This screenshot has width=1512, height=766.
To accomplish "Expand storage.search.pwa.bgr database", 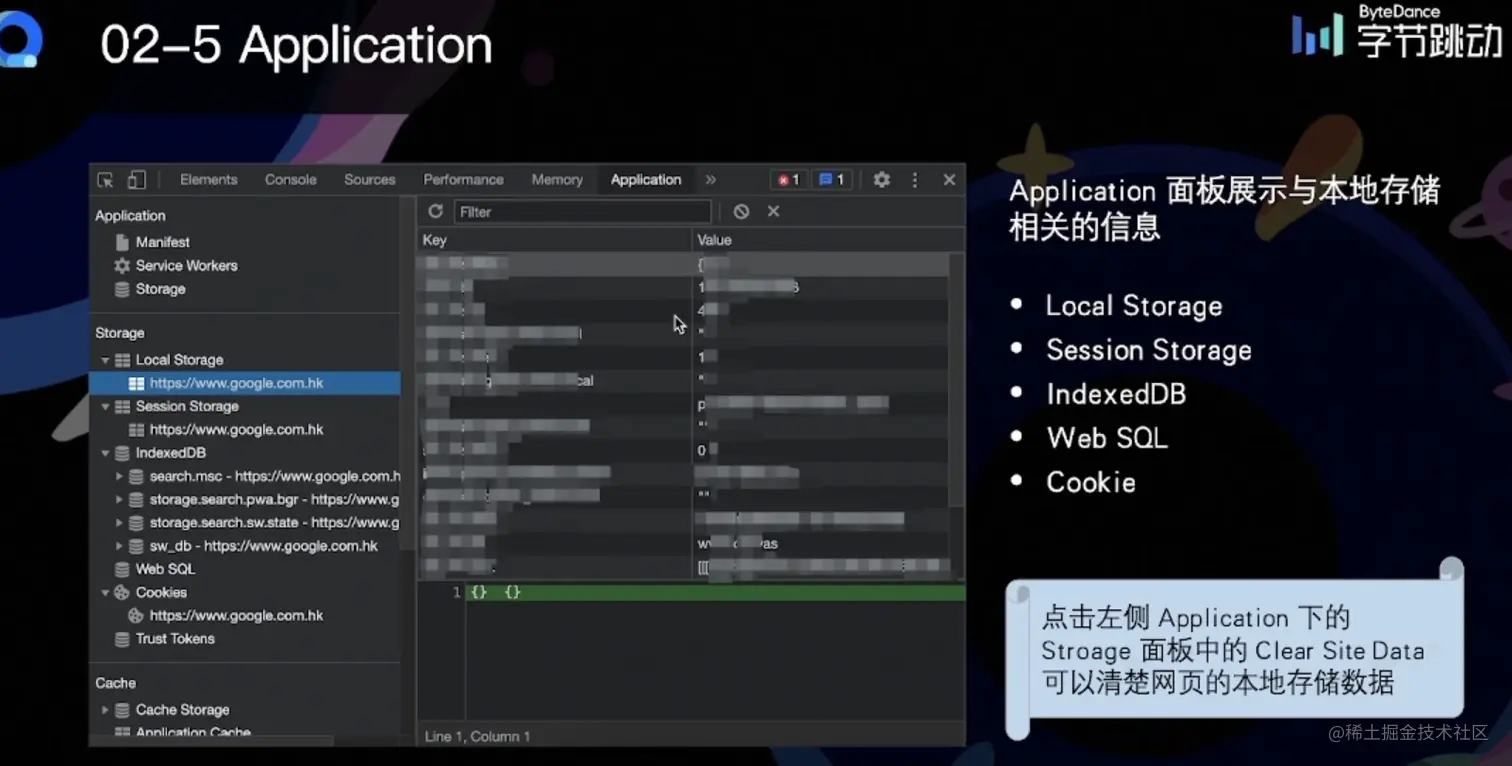I will pos(119,500).
